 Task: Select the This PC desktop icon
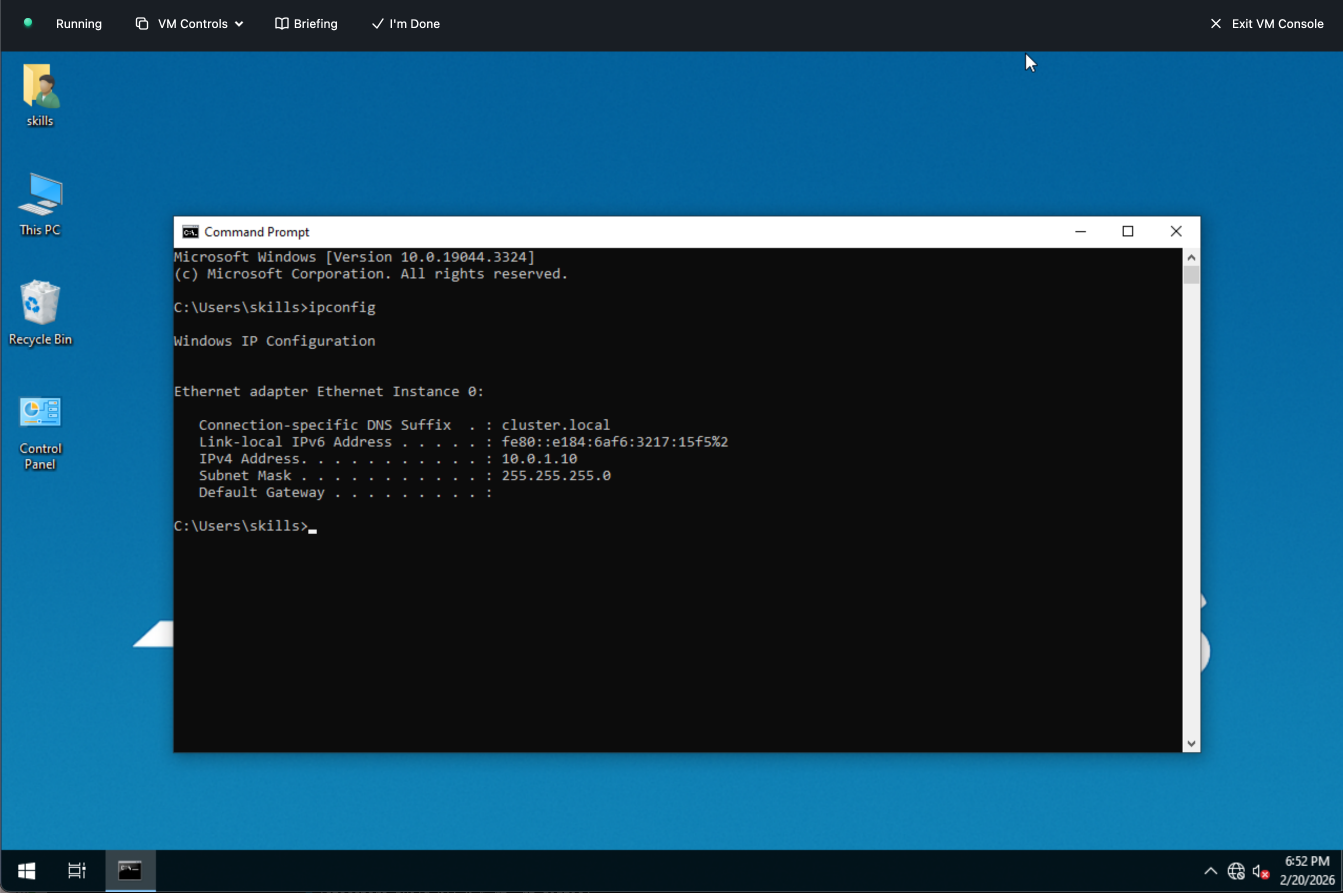pyautogui.click(x=40, y=204)
